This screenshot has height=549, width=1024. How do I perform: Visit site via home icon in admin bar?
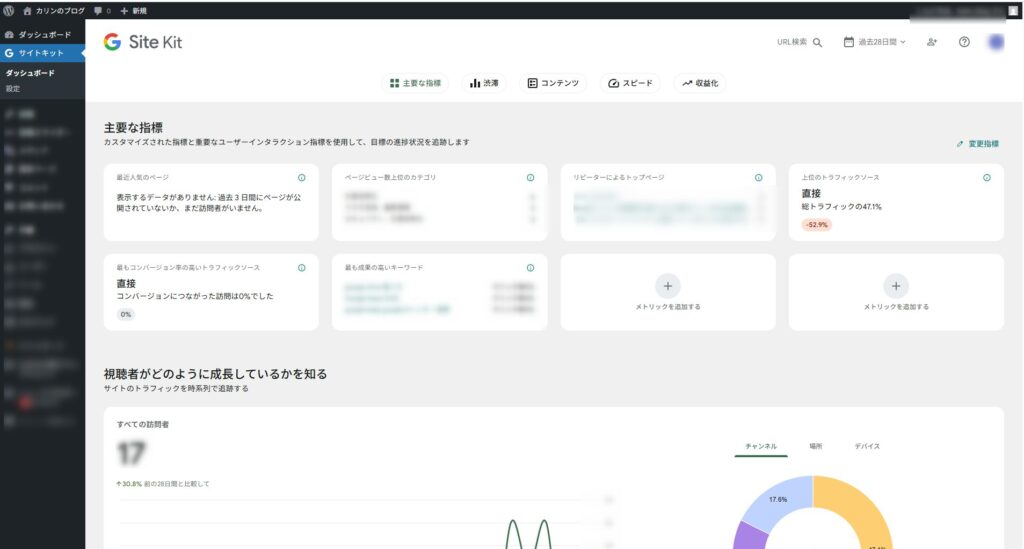click(27, 10)
